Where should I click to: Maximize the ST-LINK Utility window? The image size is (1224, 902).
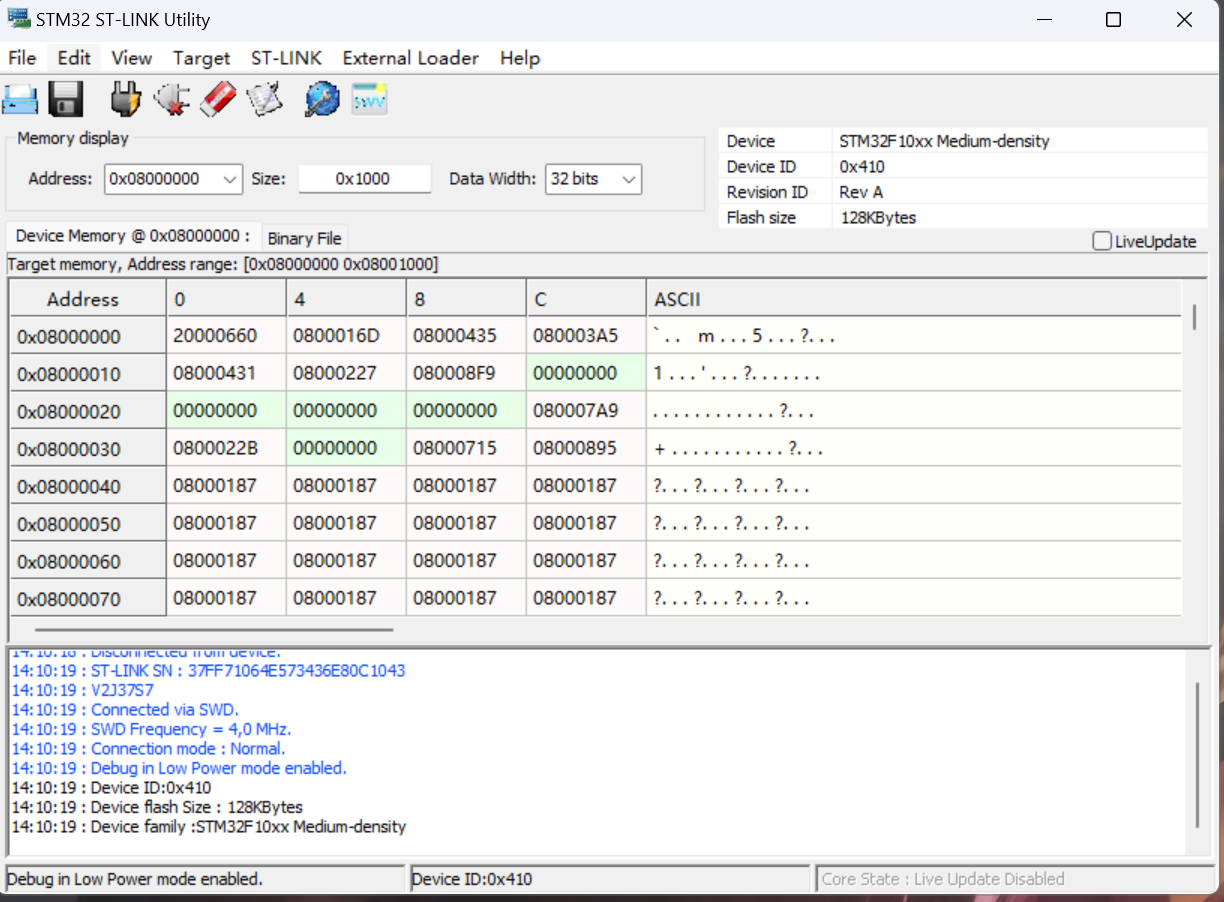pos(1113,20)
